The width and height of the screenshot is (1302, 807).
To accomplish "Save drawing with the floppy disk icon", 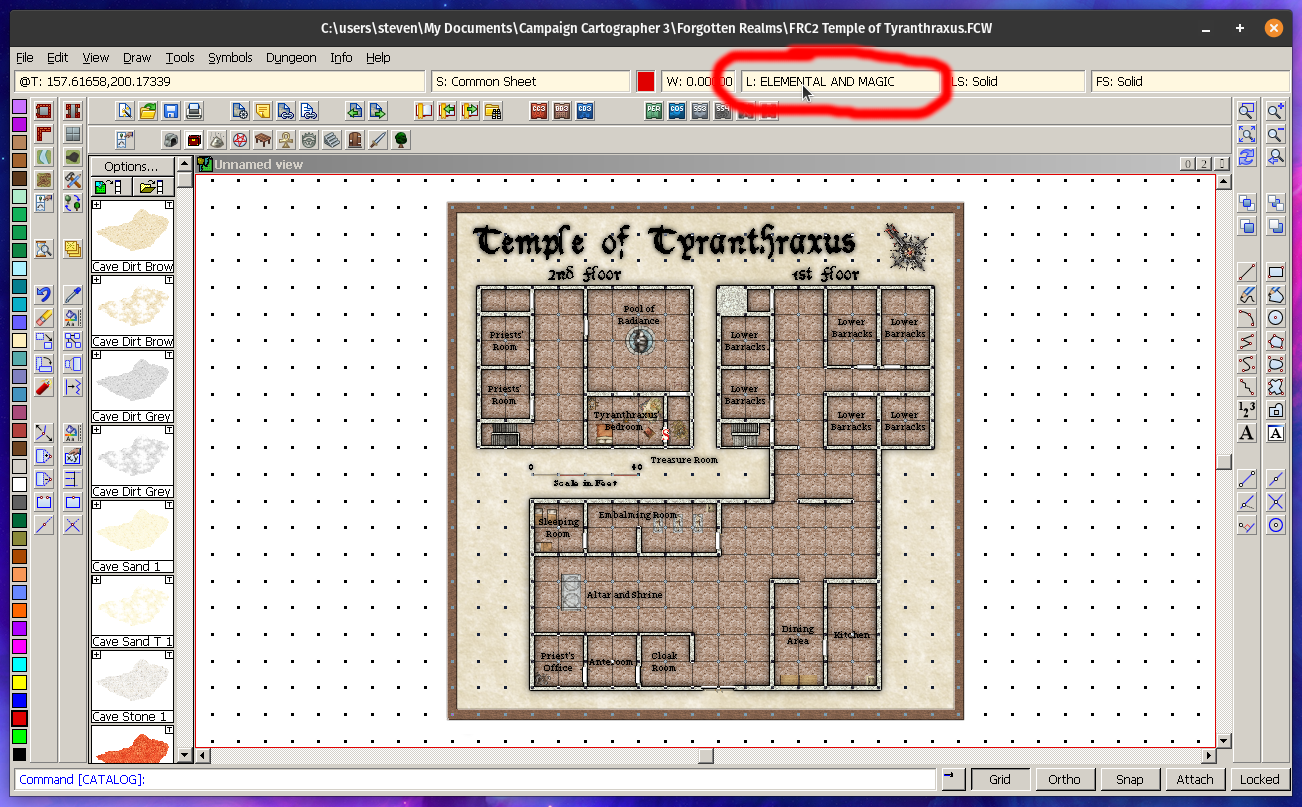I will point(171,111).
